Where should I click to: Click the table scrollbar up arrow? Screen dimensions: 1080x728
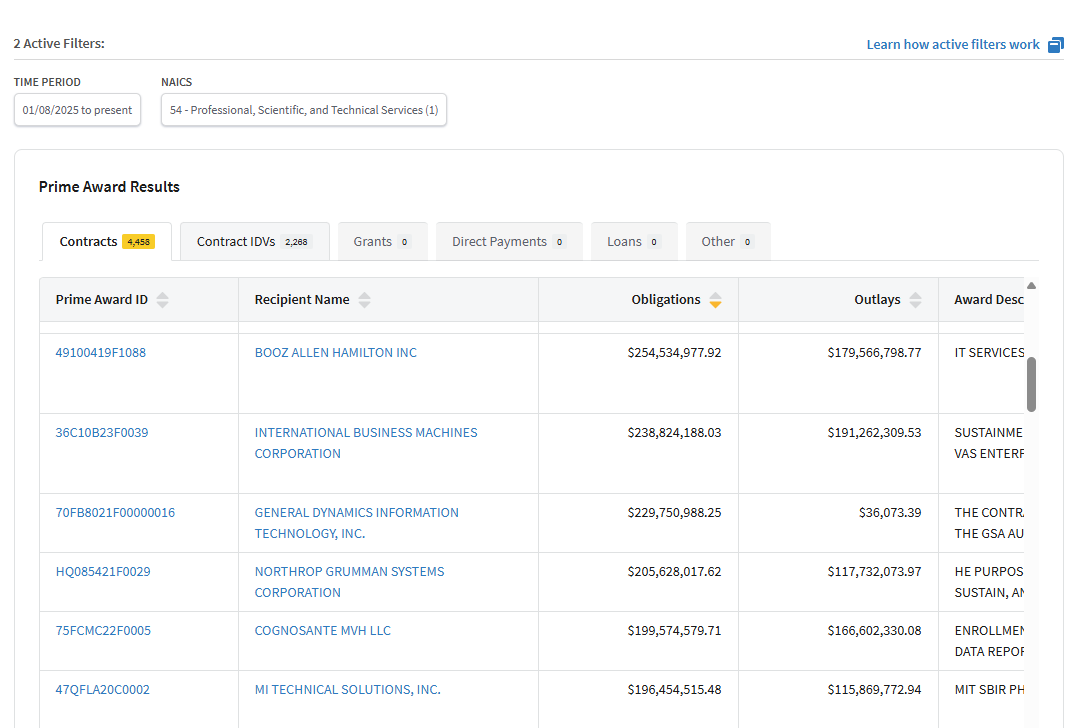point(1031,286)
